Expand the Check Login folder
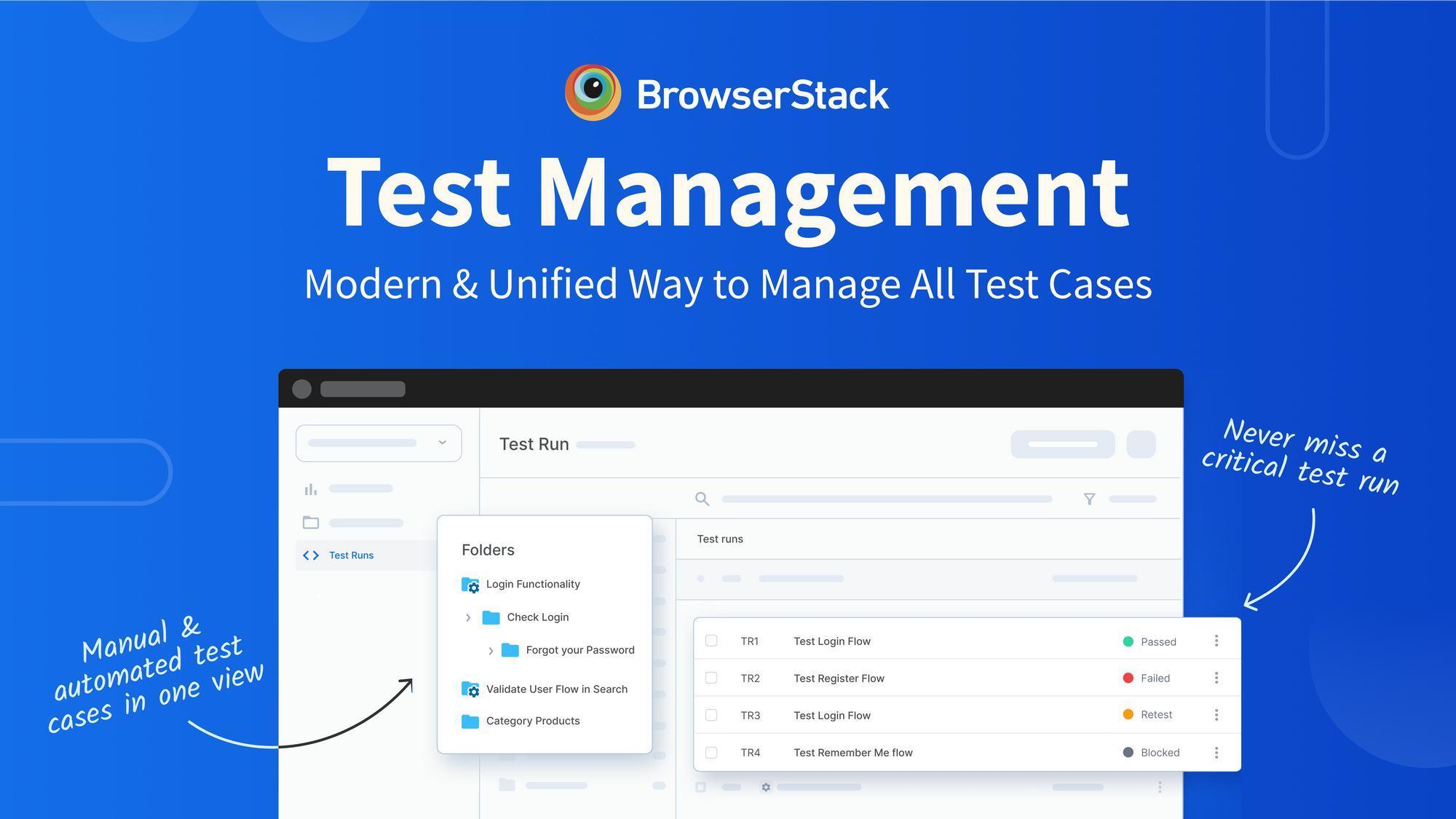 coord(468,617)
